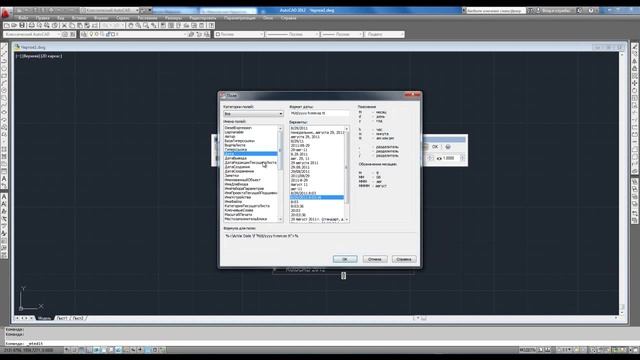Select ДатаСохранения in field names list

coord(239,171)
